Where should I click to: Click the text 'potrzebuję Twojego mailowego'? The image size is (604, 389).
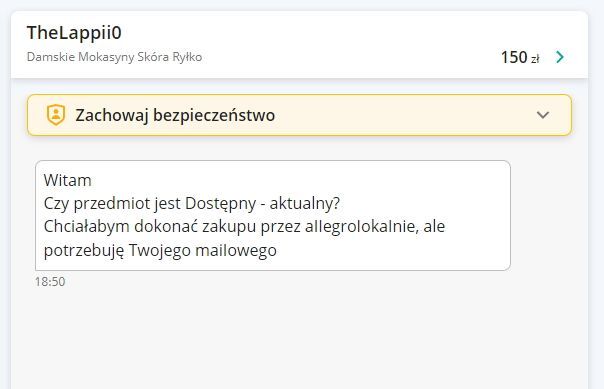(160, 250)
